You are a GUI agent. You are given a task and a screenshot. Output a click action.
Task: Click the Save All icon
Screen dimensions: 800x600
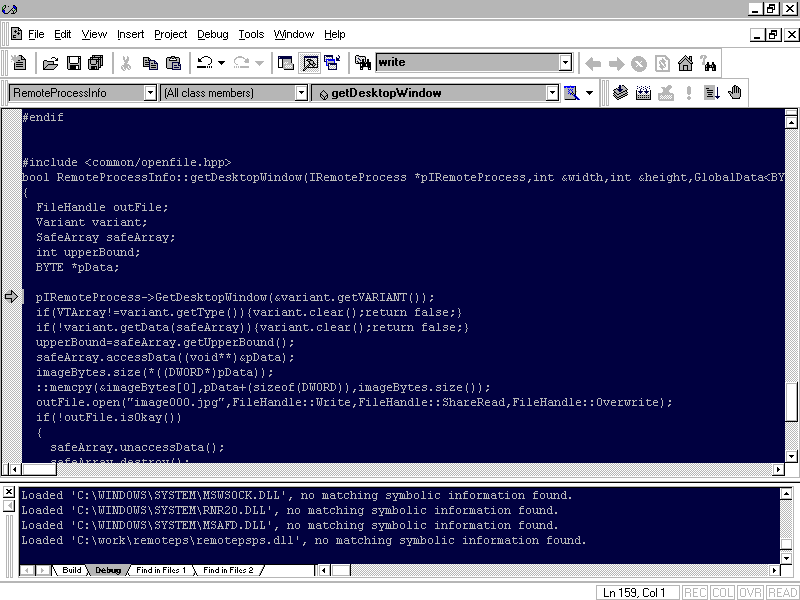click(x=95, y=63)
